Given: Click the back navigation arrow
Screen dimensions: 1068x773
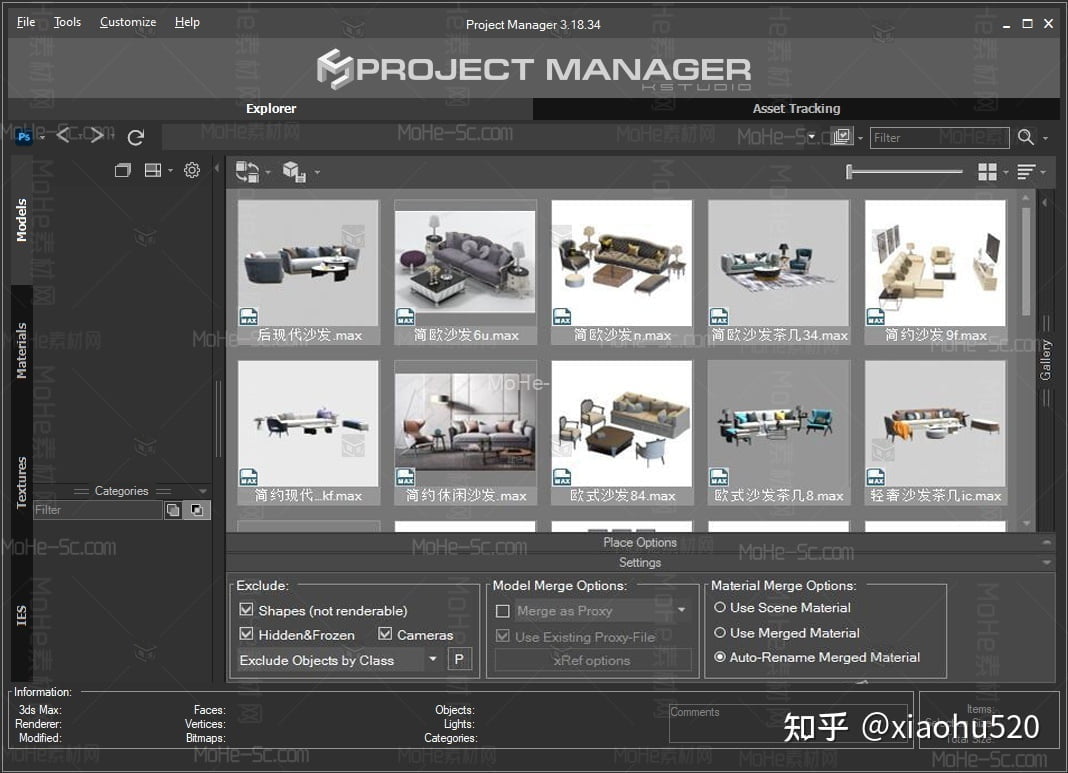Looking at the screenshot, I should point(63,136).
